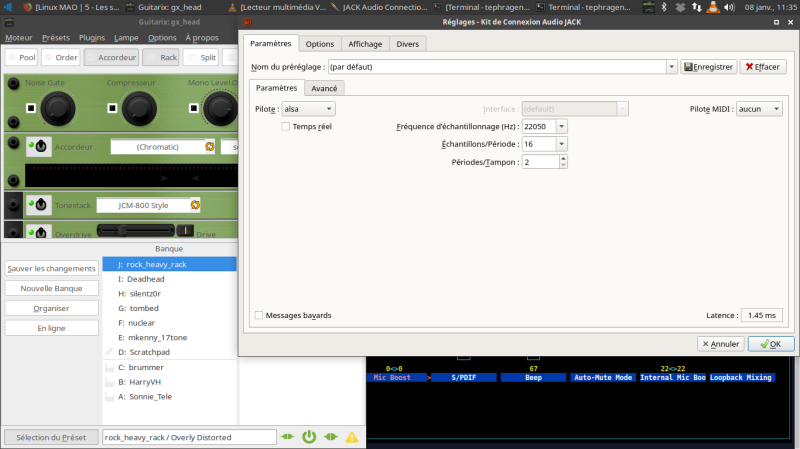Open the Bluetooth tray icon
Image resolution: width=800 pixels, height=449 pixels.
(x=664, y=7)
